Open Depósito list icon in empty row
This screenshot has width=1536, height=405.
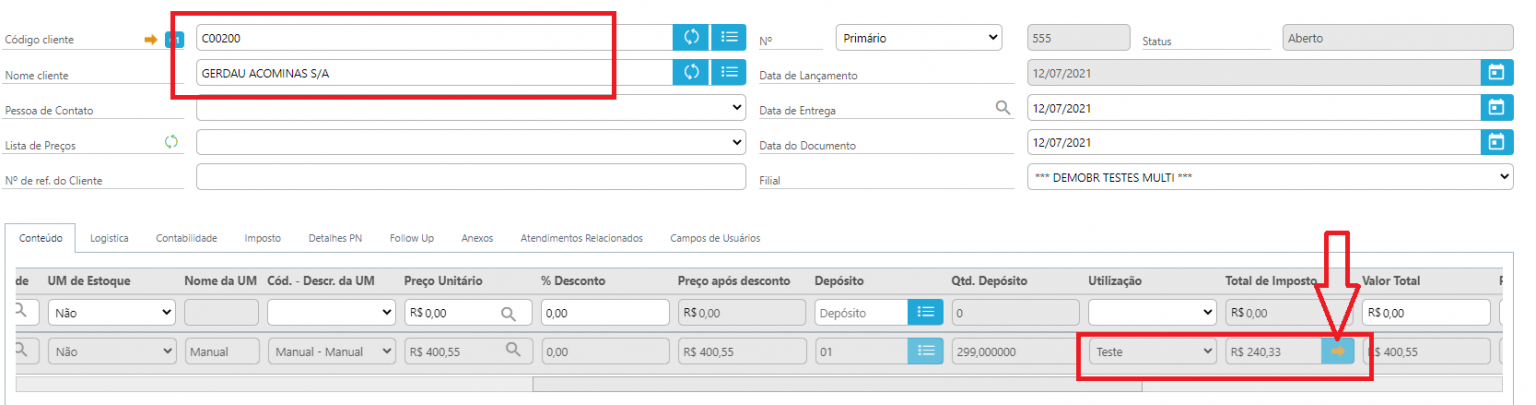pos(925,313)
